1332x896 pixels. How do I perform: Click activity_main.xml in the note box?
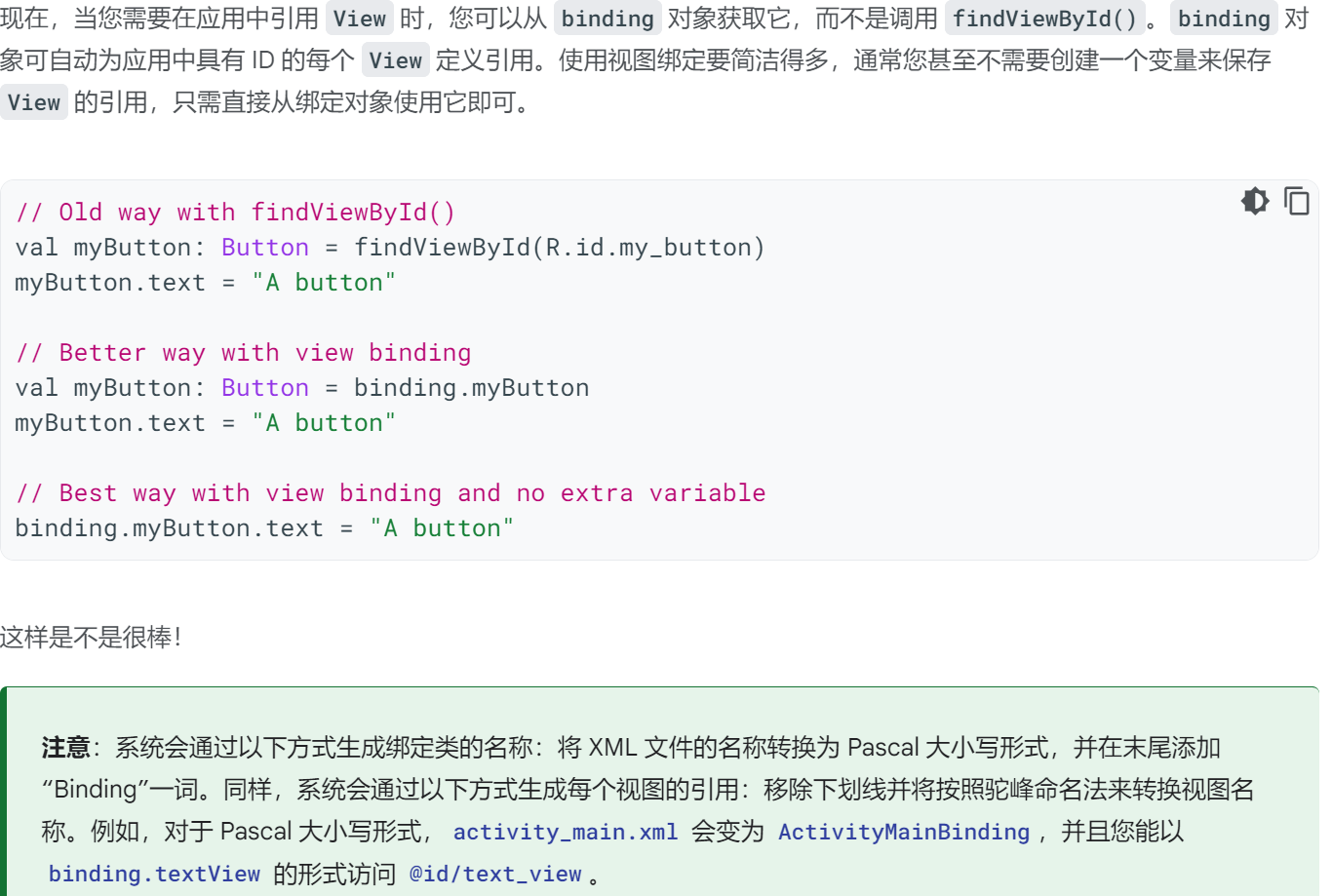pos(566,832)
